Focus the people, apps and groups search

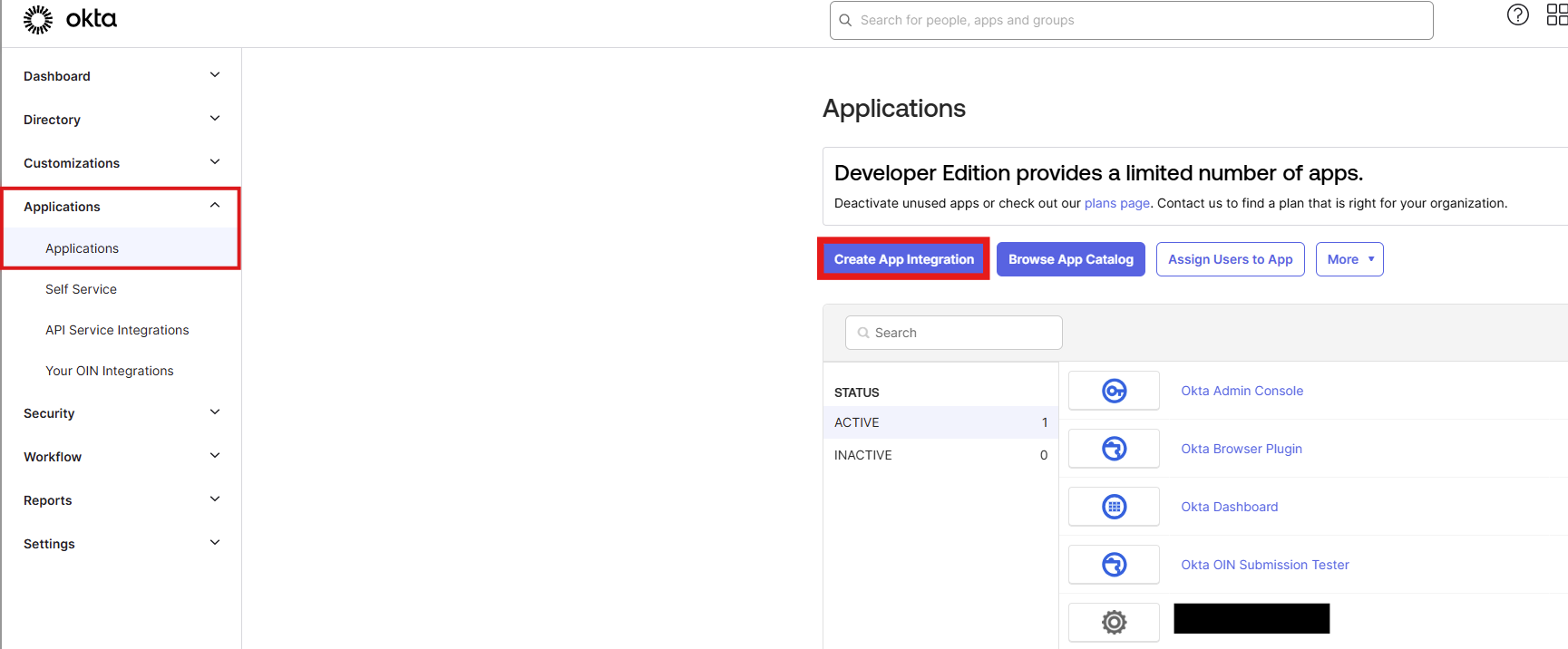coord(1131,20)
